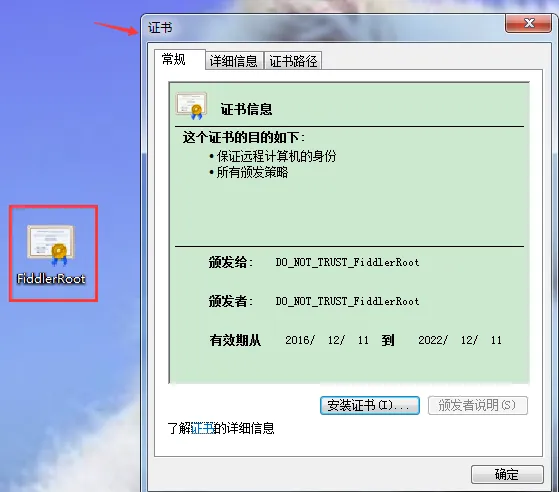The height and width of the screenshot is (492, 559).
Task: Confirm the dialog with 确定
Action: pos(507,474)
